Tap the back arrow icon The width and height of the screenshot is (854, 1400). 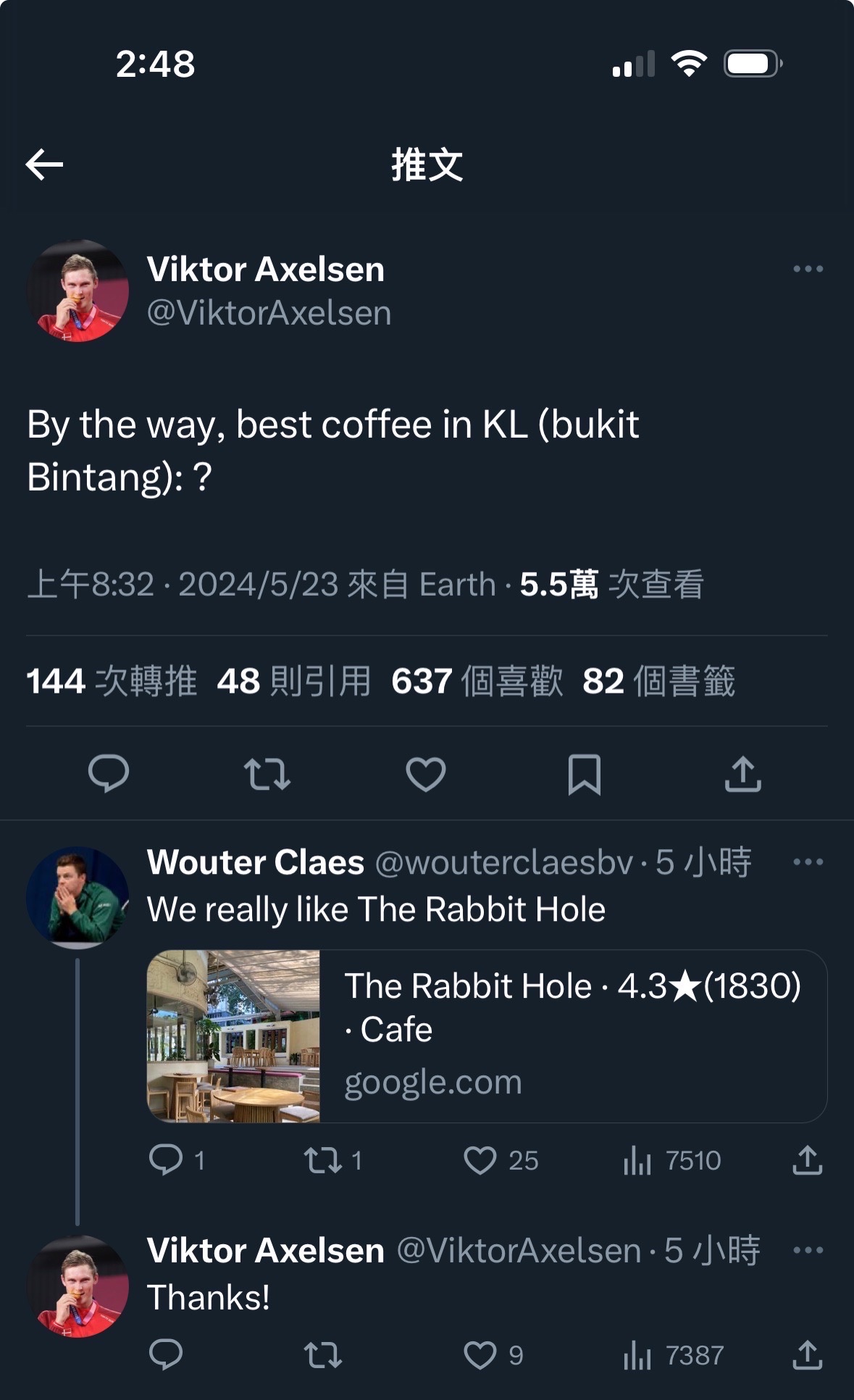44,164
